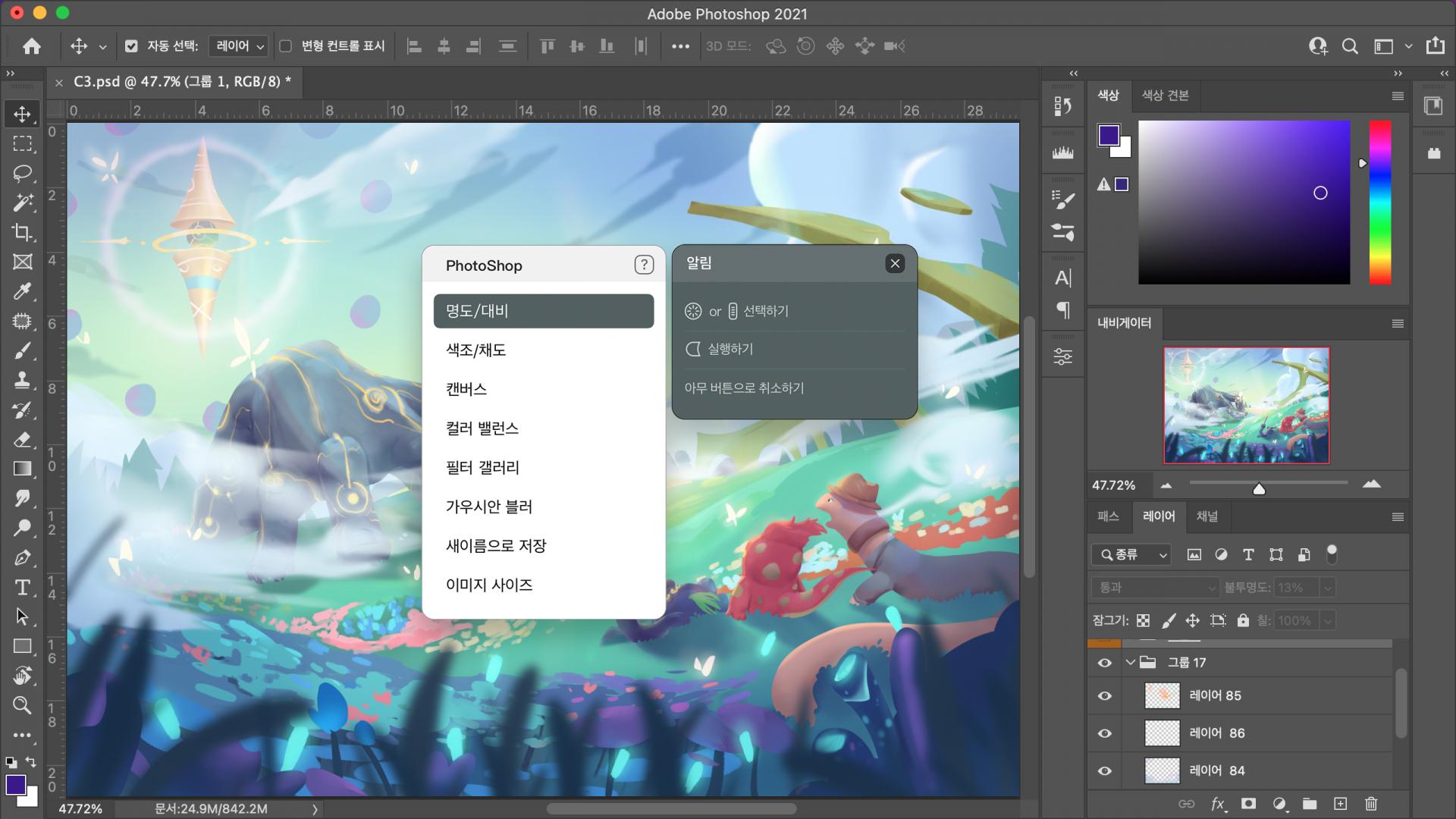
Task: Choose 가우시안 블러 from PhotoShop menu
Action: pyautogui.click(x=489, y=507)
